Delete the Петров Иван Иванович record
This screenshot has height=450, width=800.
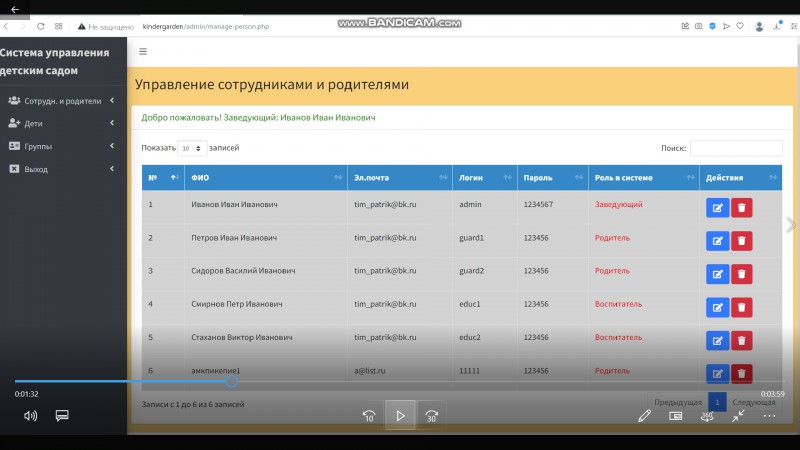tap(741, 241)
